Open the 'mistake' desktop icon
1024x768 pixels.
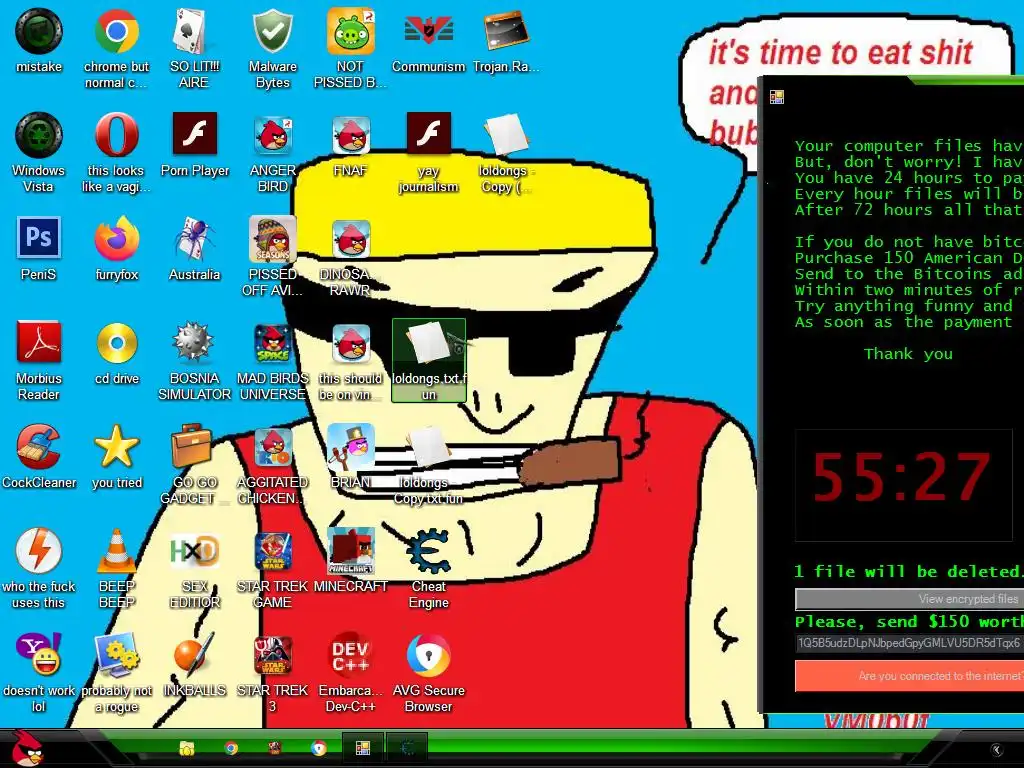tap(39, 40)
